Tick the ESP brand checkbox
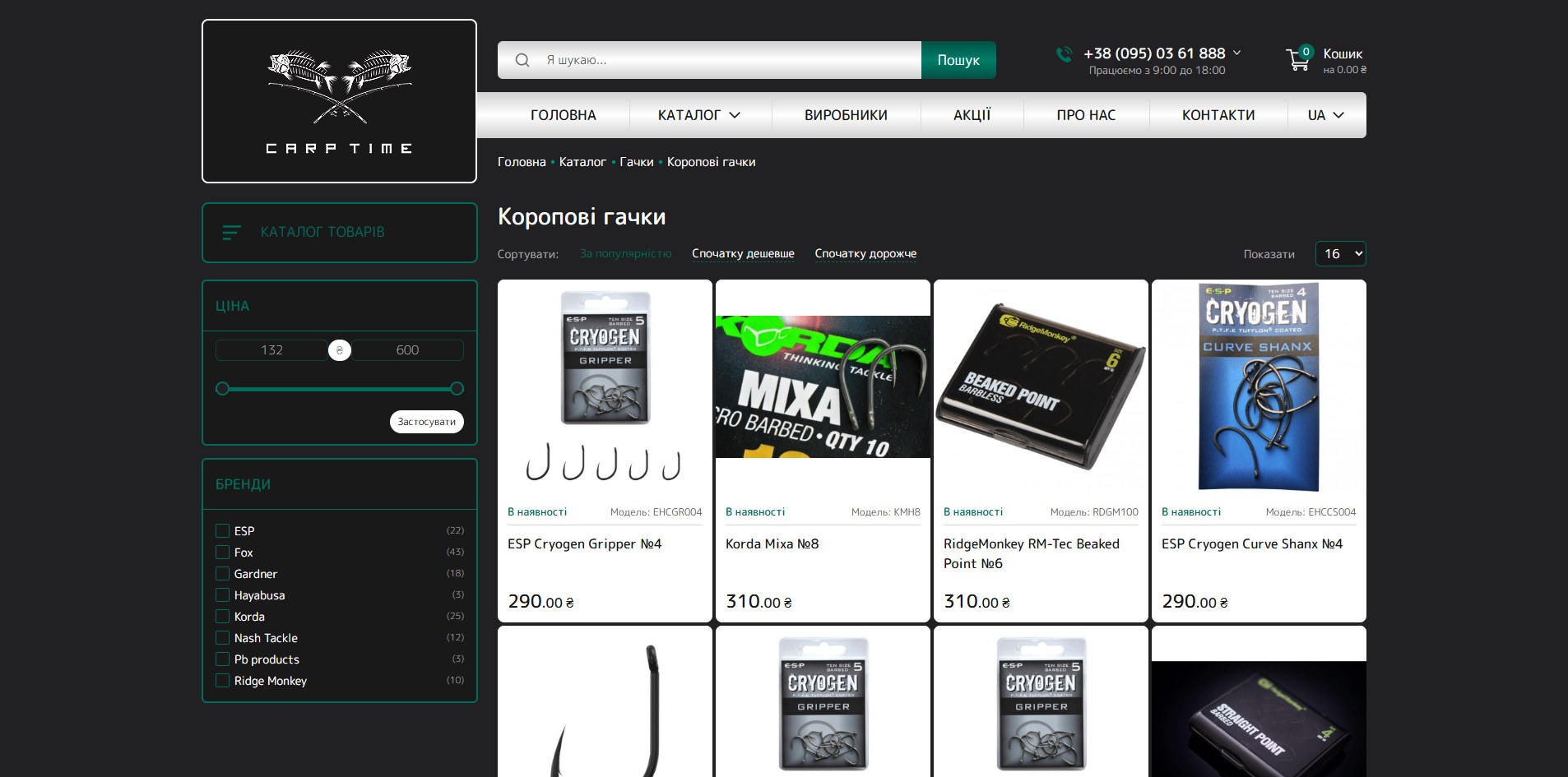1568x777 pixels. pos(222,531)
